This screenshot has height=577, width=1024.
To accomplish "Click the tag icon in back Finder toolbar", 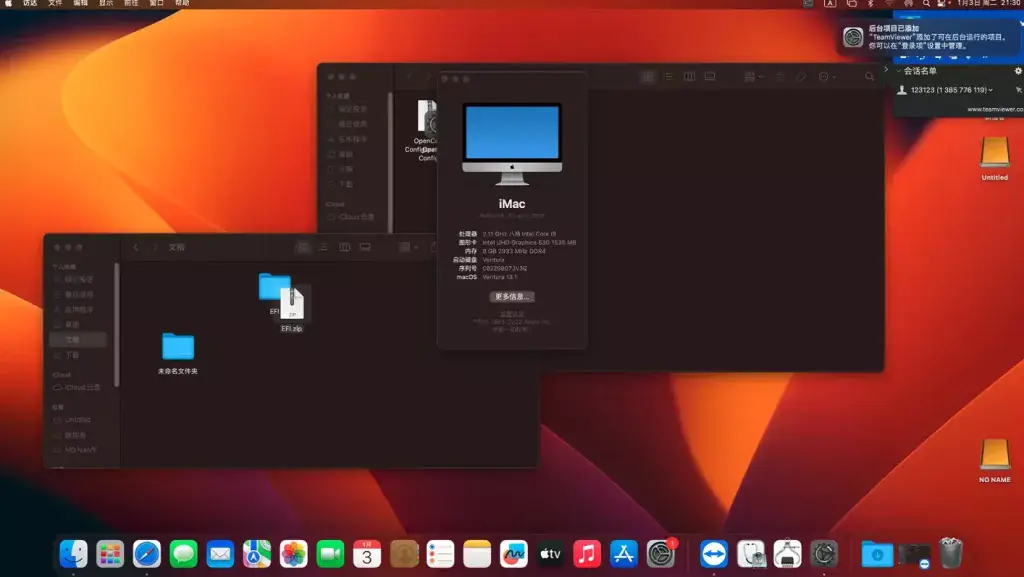I will (x=801, y=77).
